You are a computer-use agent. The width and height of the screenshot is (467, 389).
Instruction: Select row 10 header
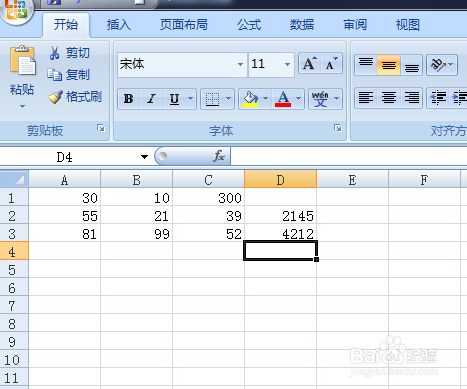(x=14, y=360)
